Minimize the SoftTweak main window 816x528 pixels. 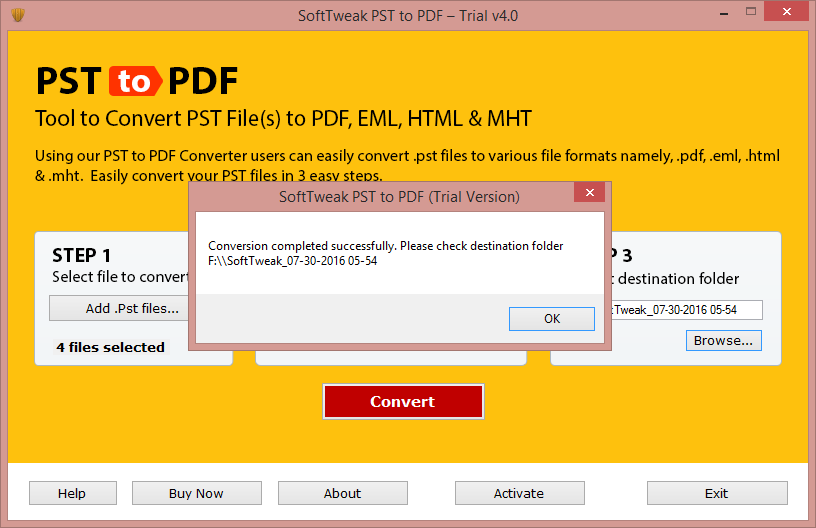(723, 13)
